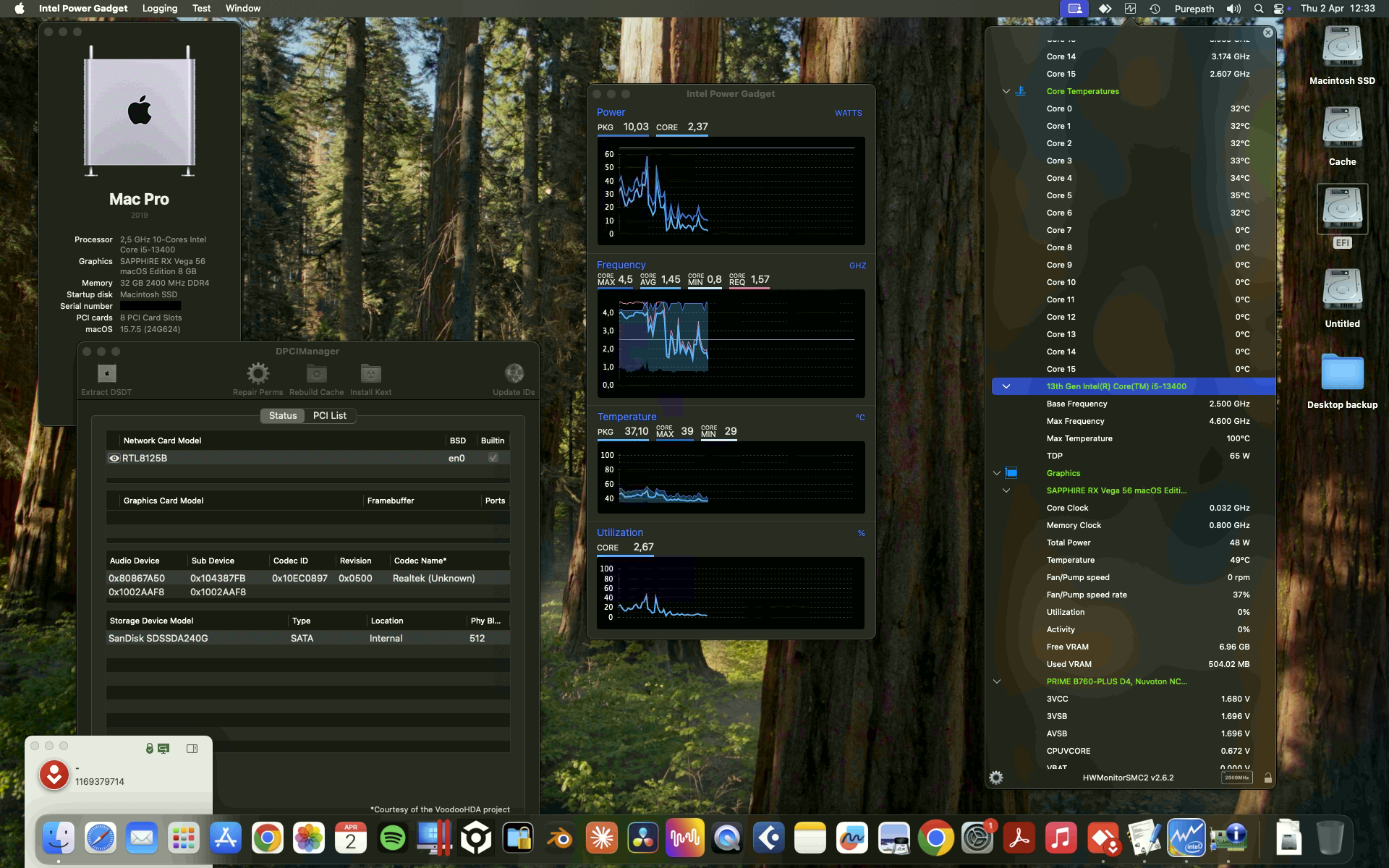
Task: Switch to PCI List tab
Action: pyautogui.click(x=329, y=415)
